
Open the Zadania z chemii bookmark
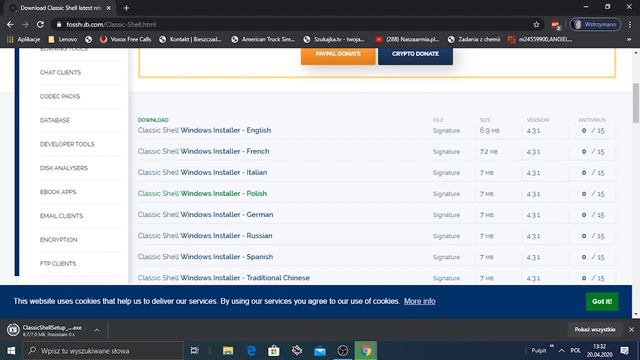point(474,39)
